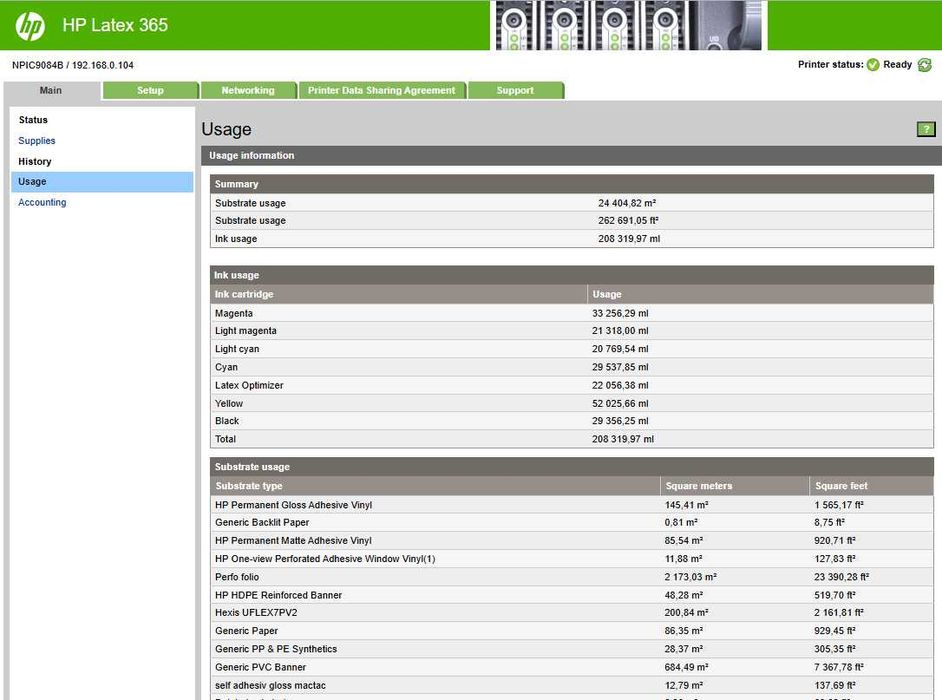Click the HP HDPE Reinforced Banner row
942x700 pixels.
point(572,595)
